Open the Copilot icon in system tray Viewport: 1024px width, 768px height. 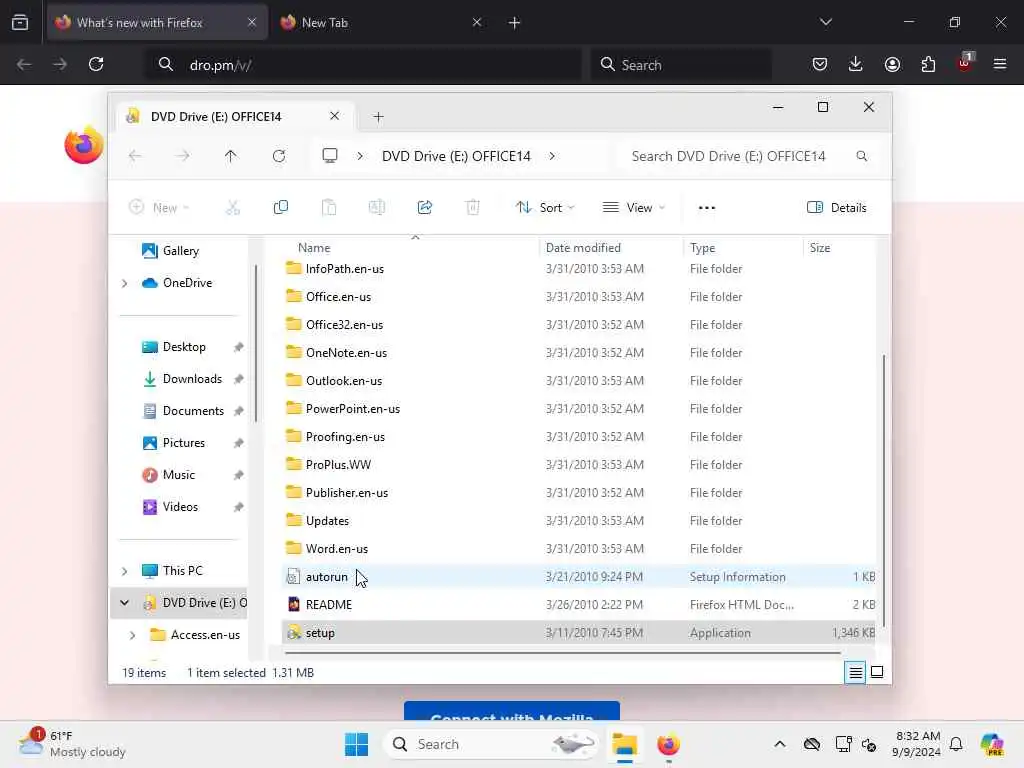click(992, 744)
